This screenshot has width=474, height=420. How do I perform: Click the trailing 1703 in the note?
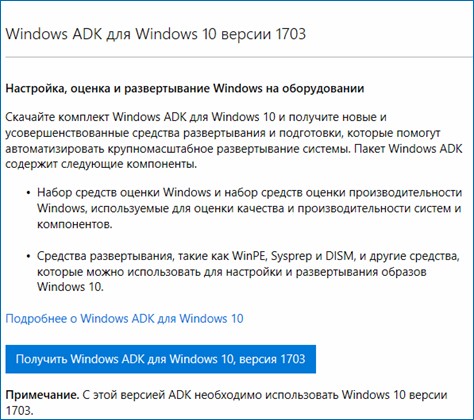[20, 411]
